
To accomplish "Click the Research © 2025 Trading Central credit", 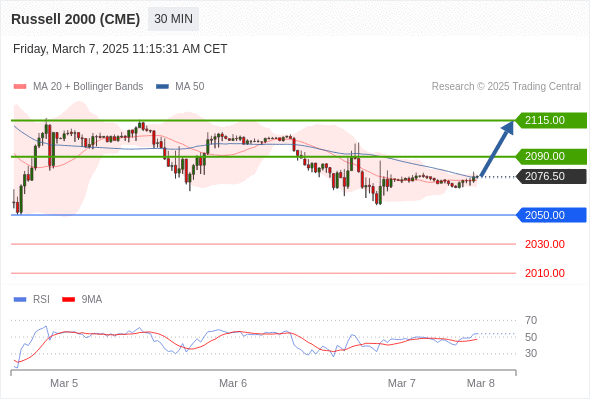I will pos(506,87).
